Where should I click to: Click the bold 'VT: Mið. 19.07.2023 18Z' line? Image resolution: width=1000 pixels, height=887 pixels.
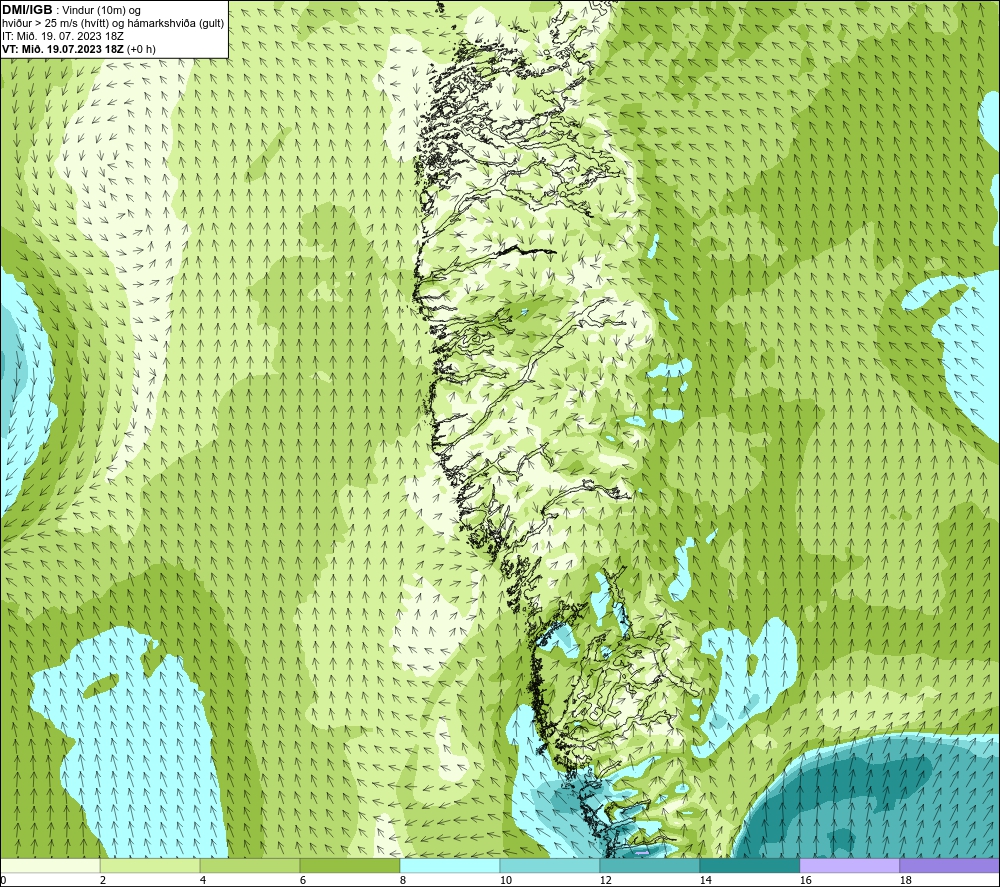(x=63, y=49)
